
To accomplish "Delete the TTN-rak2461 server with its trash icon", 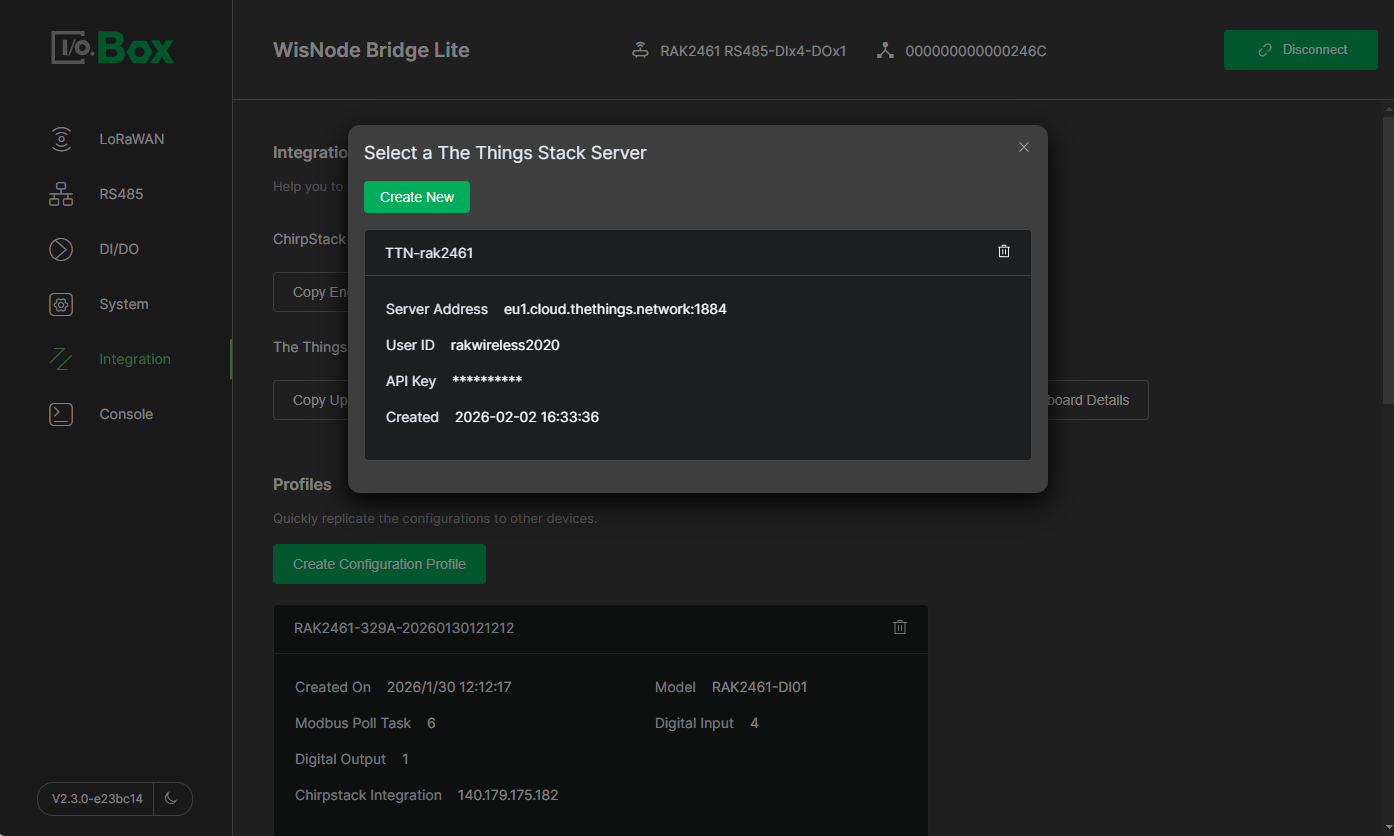I will (x=1004, y=251).
